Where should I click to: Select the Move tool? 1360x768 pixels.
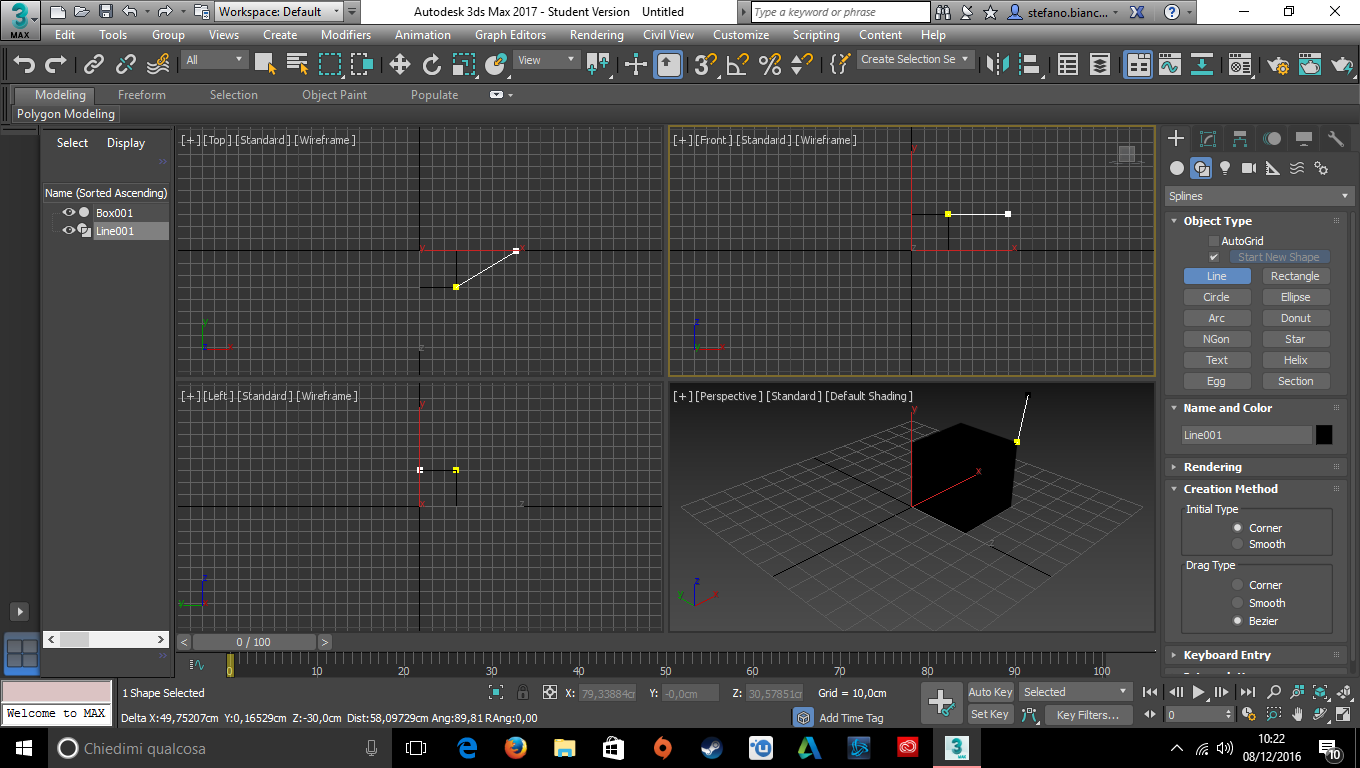[400, 65]
